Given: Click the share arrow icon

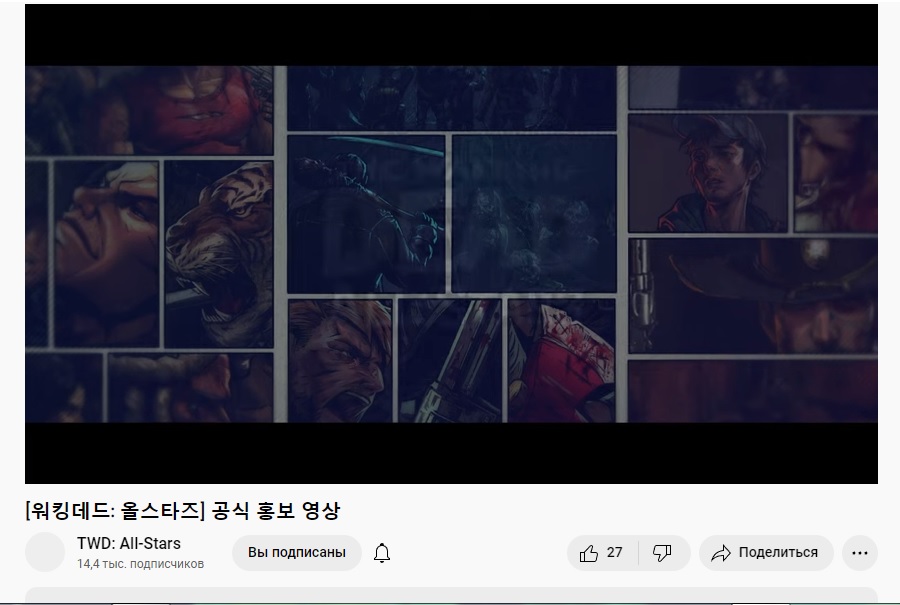Looking at the screenshot, I should (720, 553).
